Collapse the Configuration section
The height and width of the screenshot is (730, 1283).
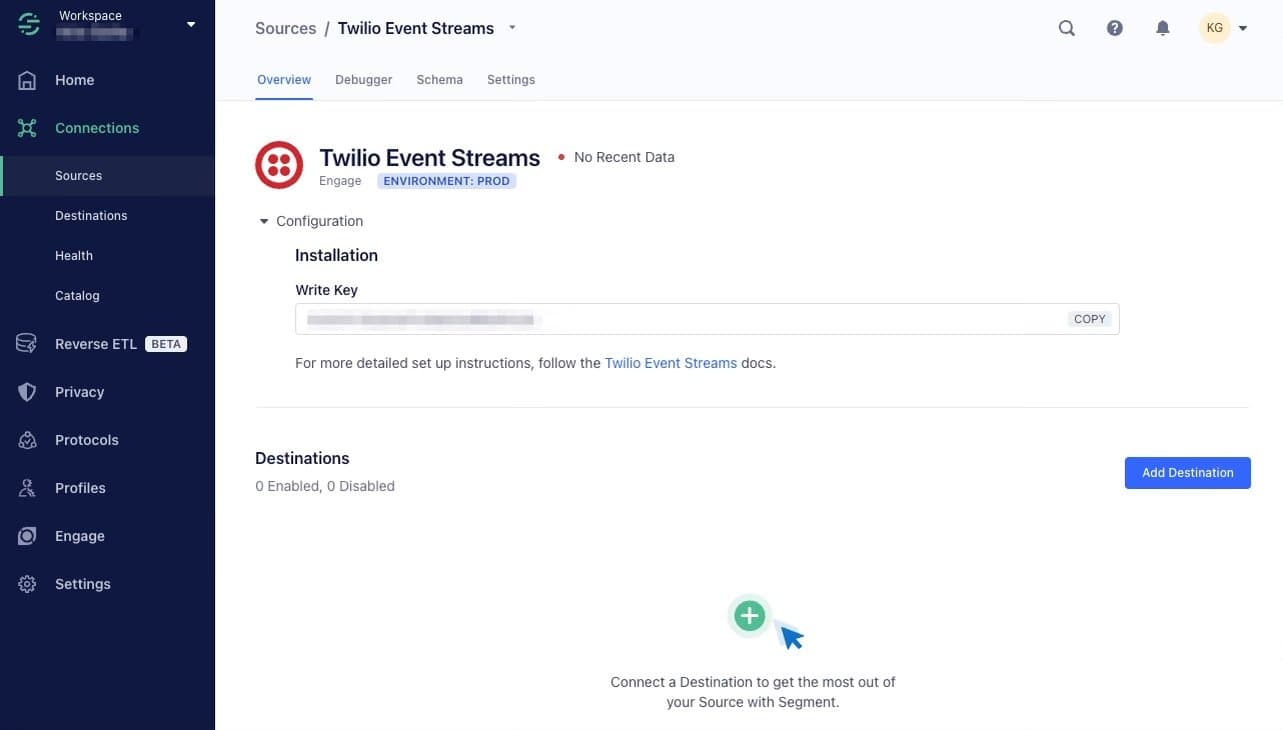tap(263, 220)
